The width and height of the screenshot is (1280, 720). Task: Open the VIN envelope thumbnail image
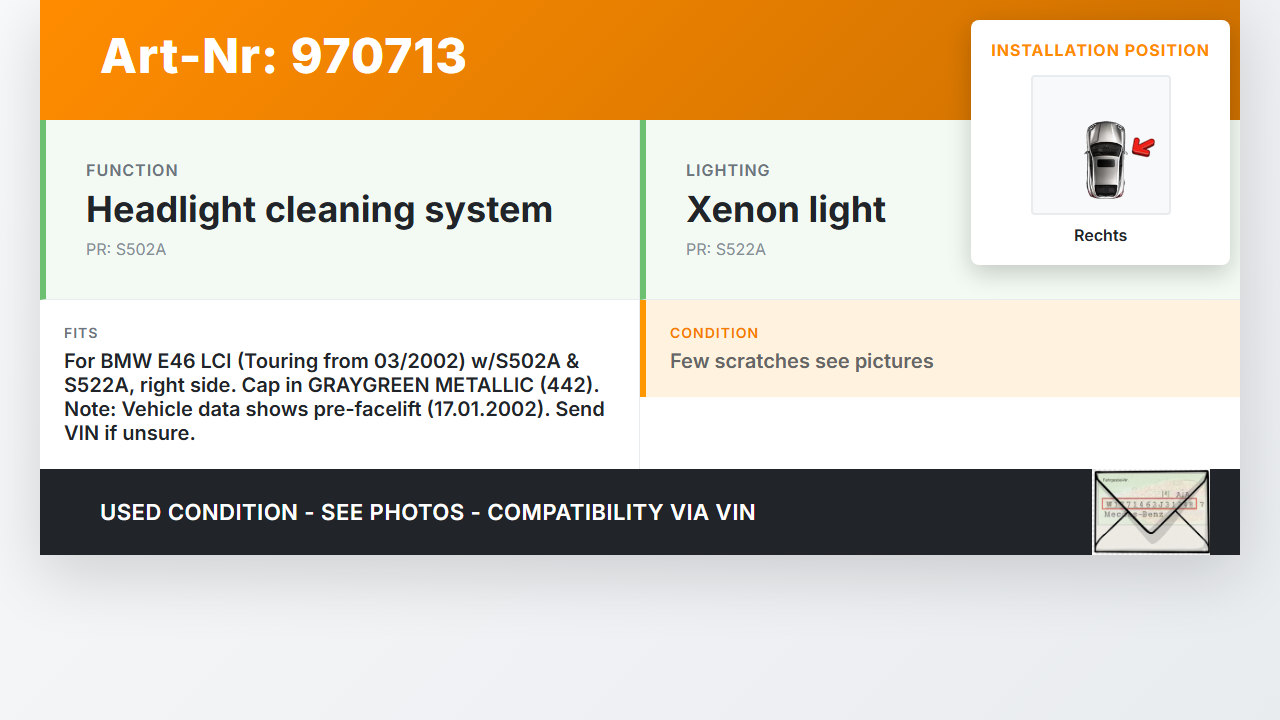1151,511
